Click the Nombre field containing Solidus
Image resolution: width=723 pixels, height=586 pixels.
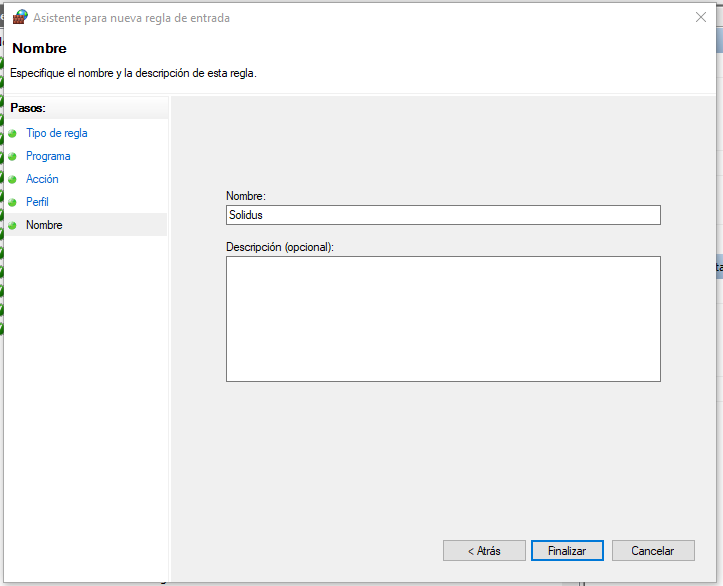click(x=443, y=215)
